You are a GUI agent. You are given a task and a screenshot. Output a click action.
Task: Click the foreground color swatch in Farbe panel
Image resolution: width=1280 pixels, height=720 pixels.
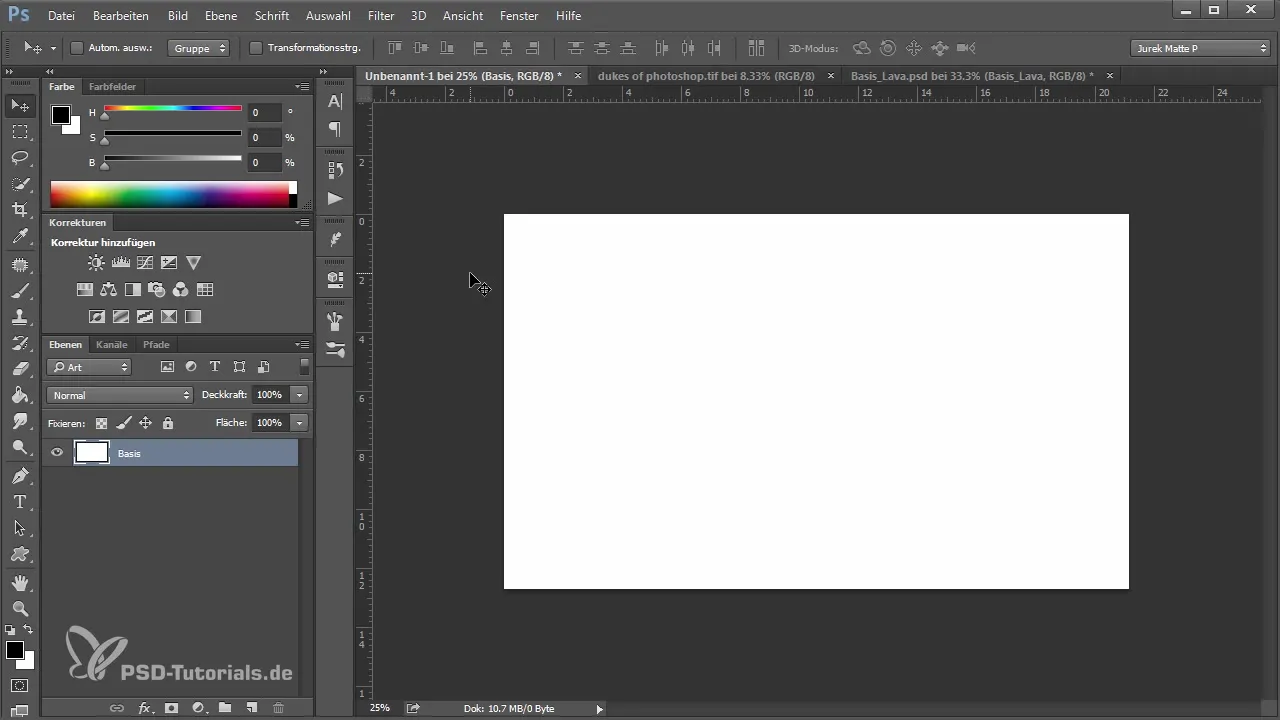[61, 114]
